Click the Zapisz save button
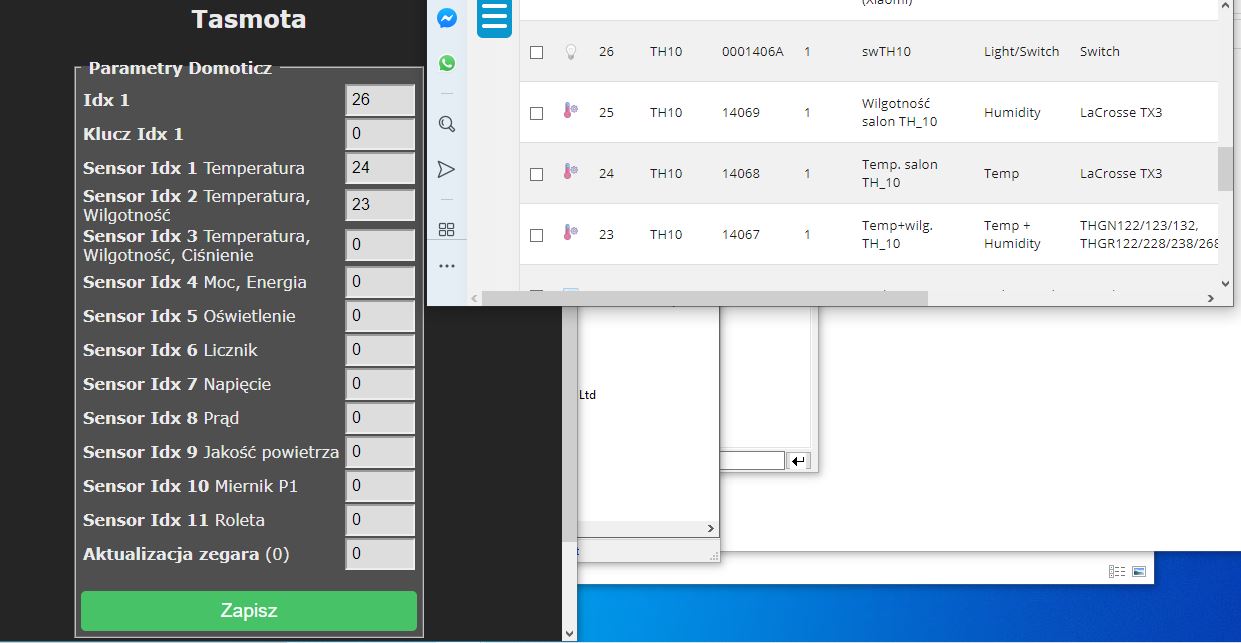This screenshot has width=1241, height=643. coord(249,610)
